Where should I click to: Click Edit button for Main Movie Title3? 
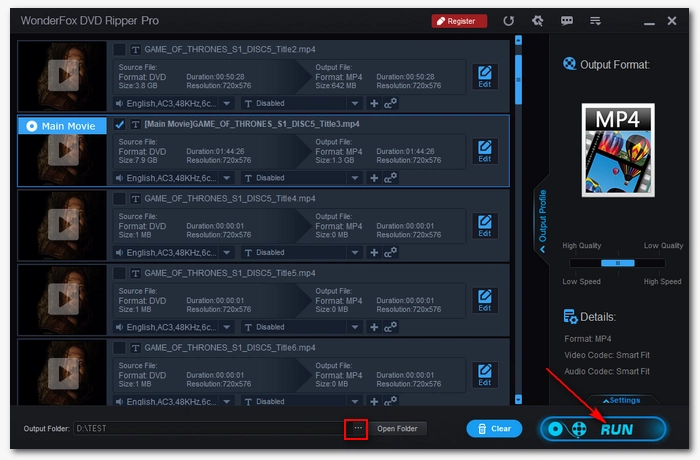click(485, 151)
